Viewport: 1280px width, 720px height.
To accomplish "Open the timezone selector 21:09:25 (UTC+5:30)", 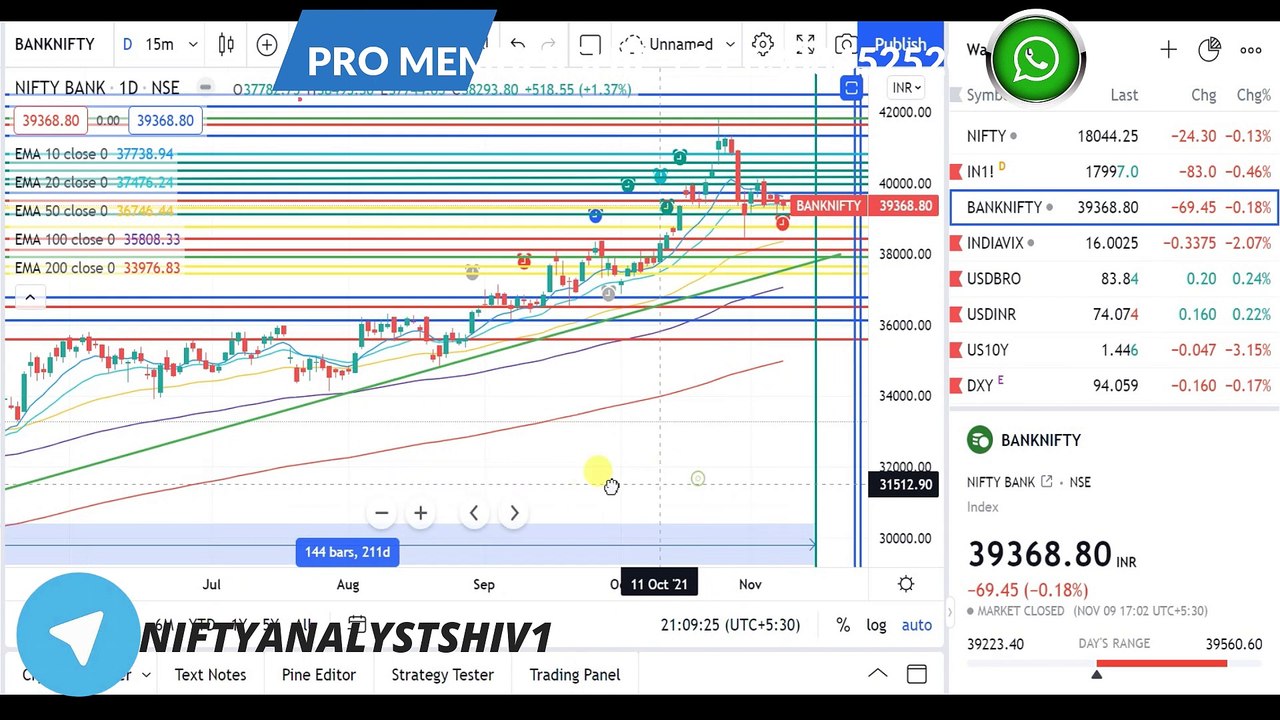I will click(x=730, y=625).
